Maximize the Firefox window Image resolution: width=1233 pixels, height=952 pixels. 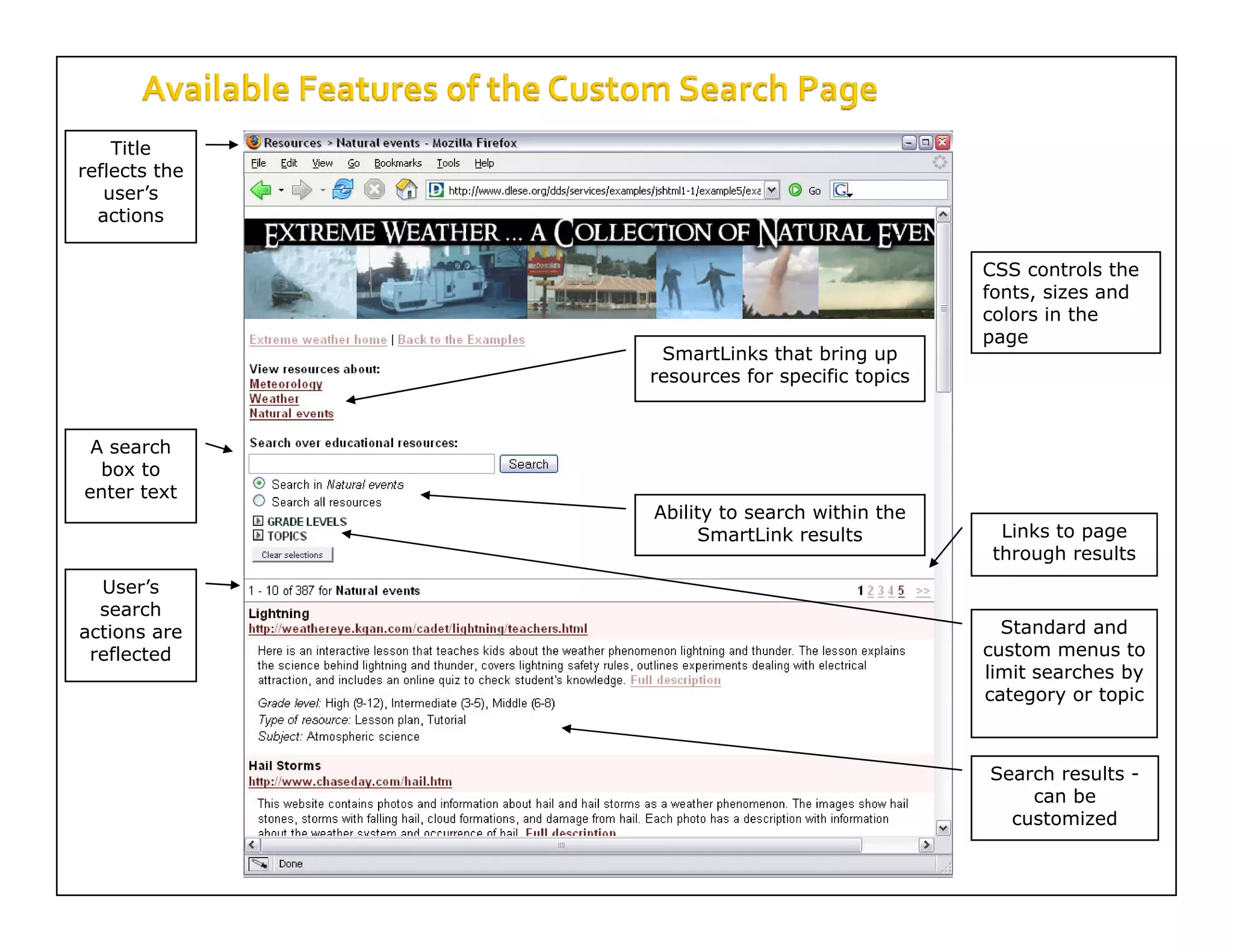click(926, 143)
